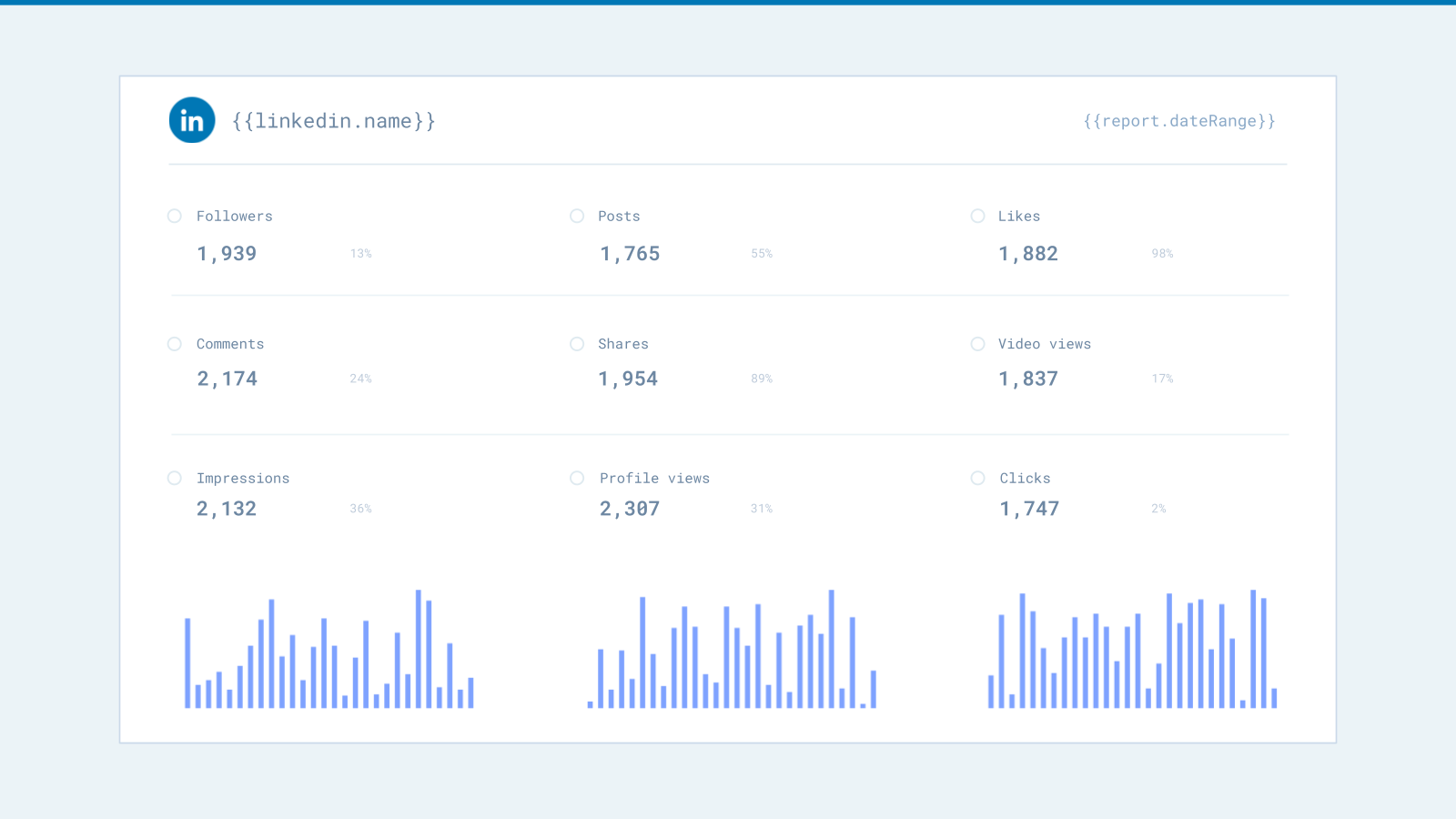Click the Clicks value 1,747
The image size is (1456, 819).
pyautogui.click(x=1029, y=509)
